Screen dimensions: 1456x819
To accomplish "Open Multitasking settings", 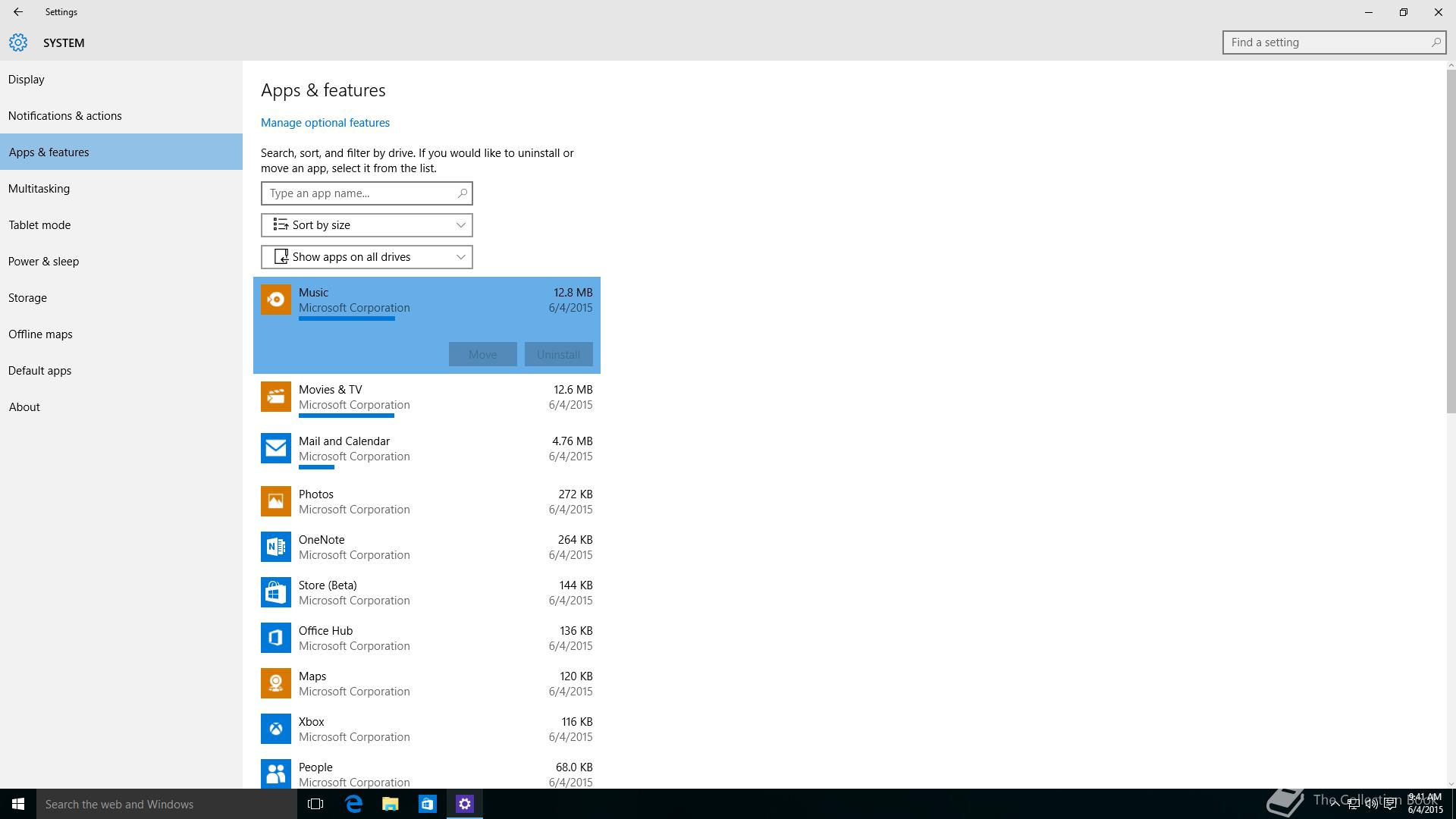I will coord(121,188).
